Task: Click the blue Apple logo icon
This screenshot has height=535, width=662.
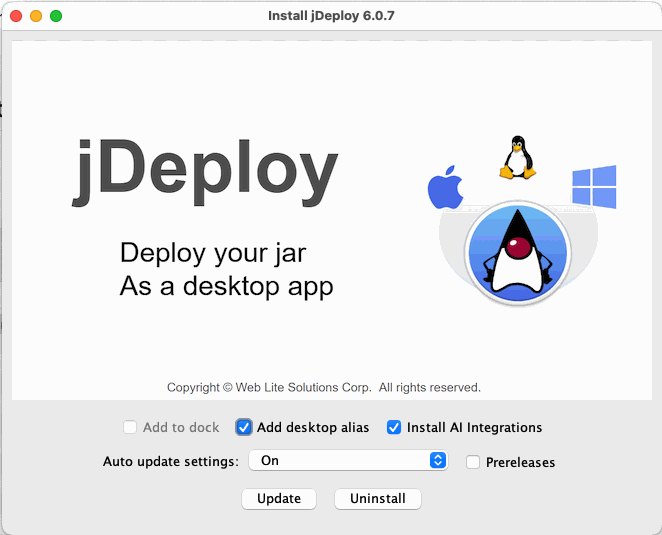Action: (x=445, y=187)
